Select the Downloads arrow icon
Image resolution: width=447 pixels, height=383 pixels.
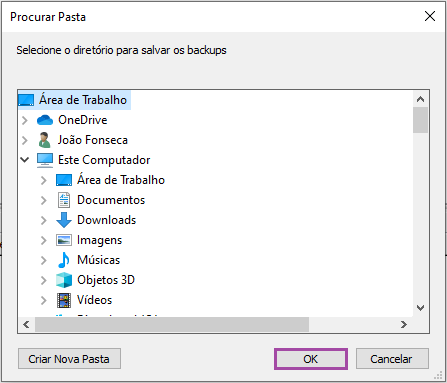[64, 220]
